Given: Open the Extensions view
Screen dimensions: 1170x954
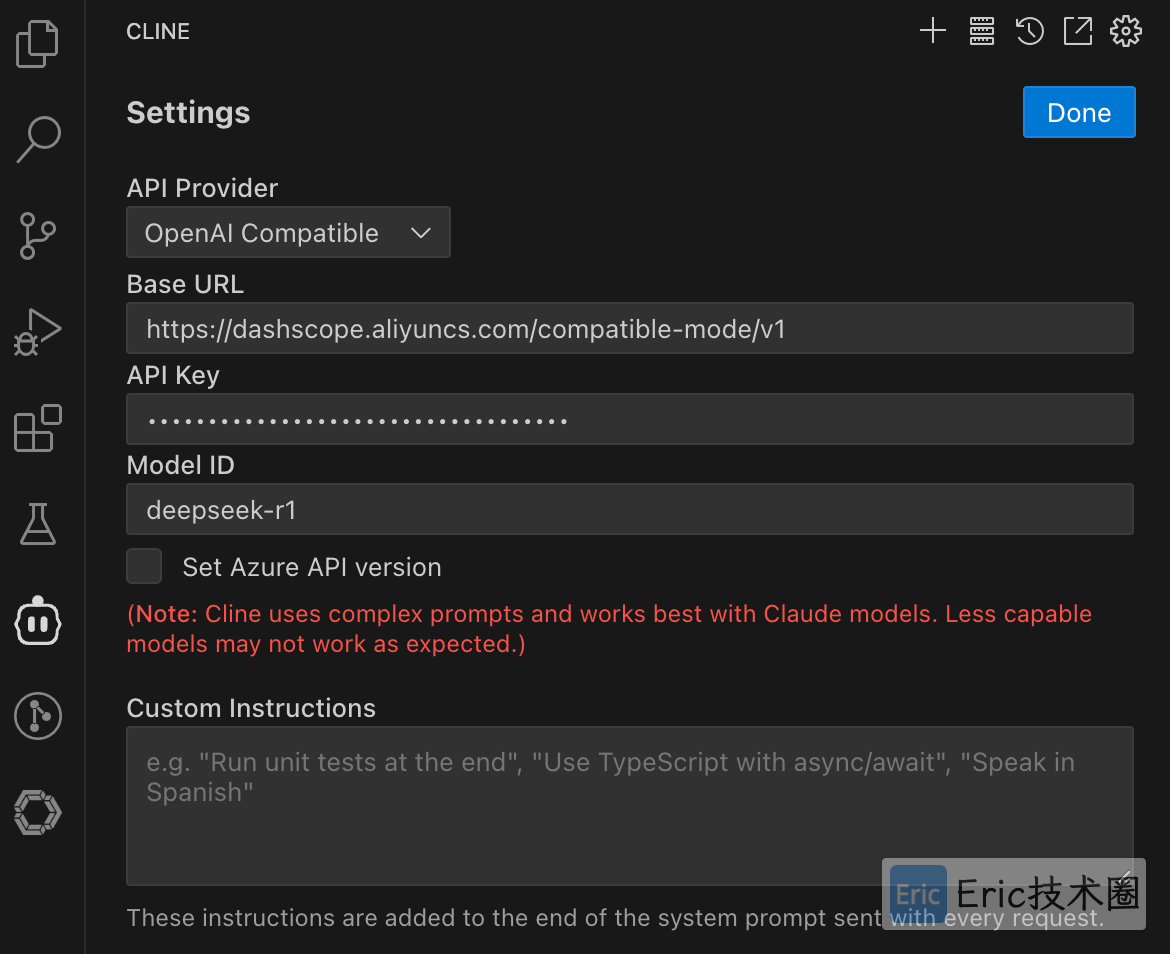Looking at the screenshot, I should tap(37, 428).
